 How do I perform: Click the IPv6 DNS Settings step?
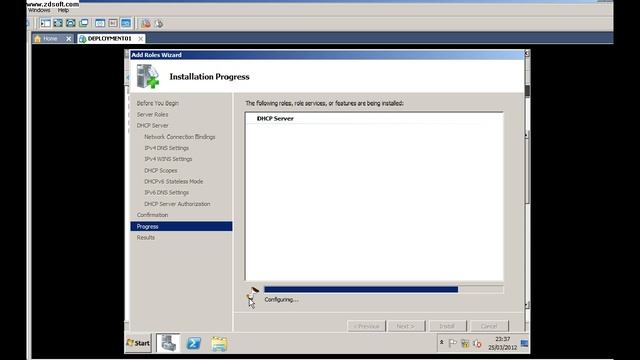[x=167, y=193]
